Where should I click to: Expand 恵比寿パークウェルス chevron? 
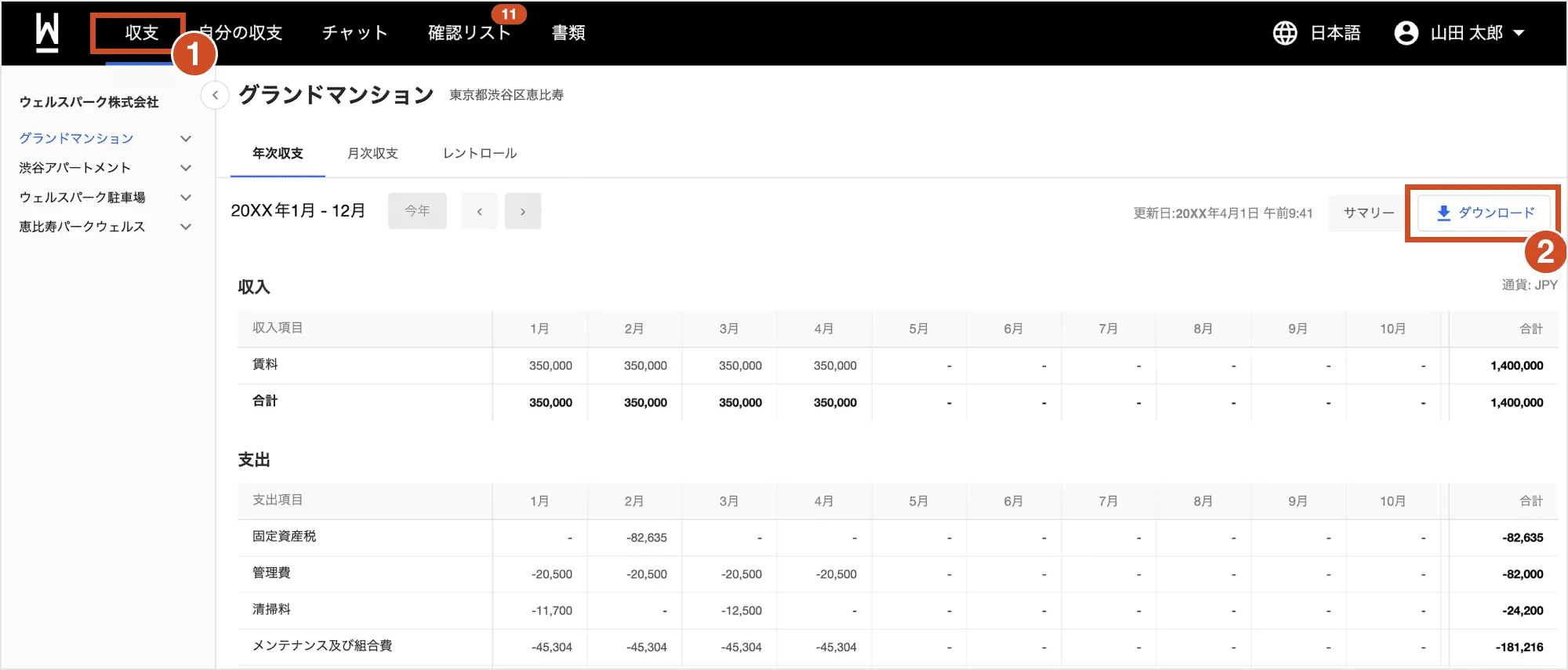point(186,227)
